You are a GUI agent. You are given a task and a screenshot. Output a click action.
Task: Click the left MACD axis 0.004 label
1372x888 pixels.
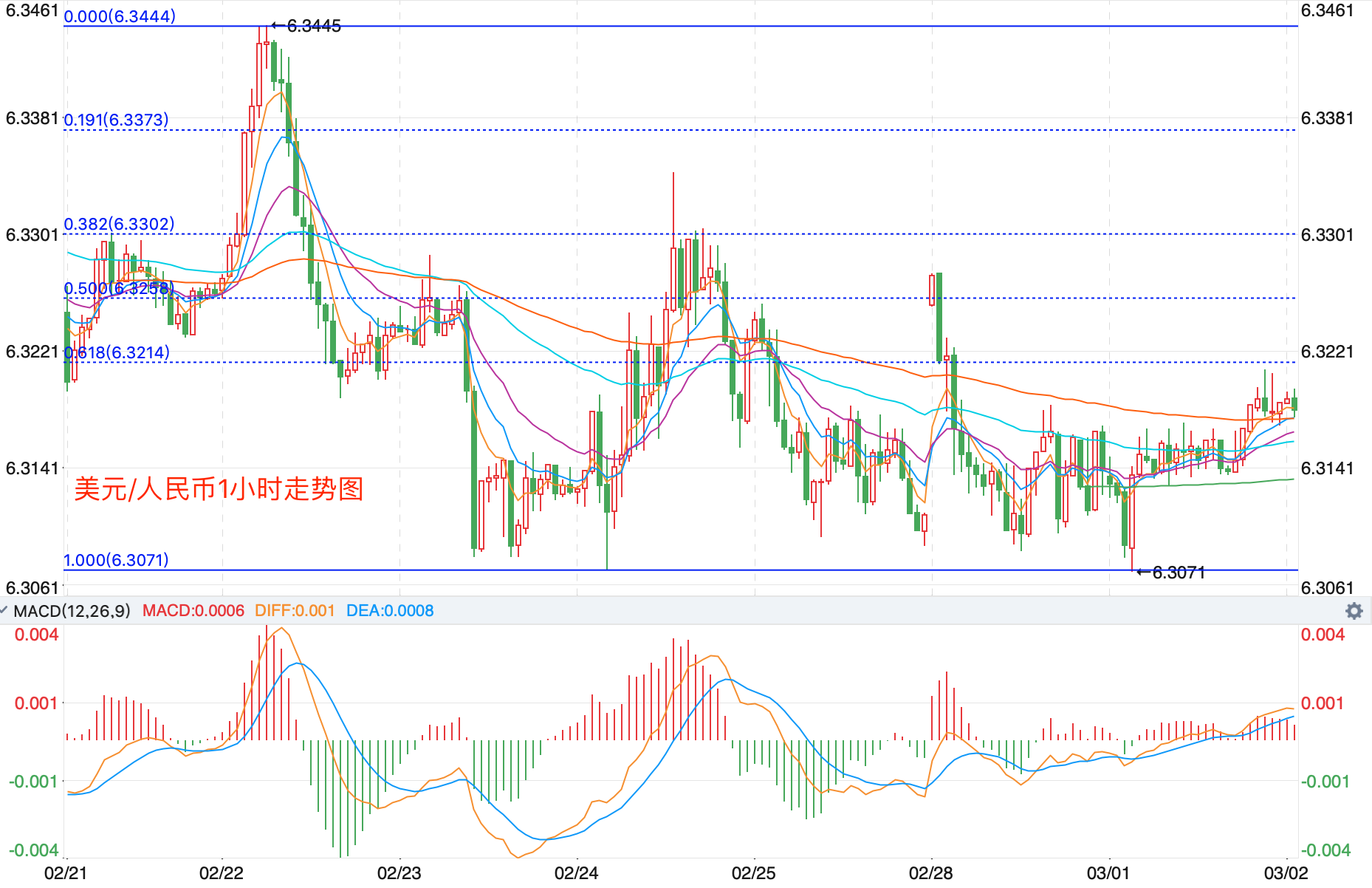pyautogui.click(x=36, y=635)
